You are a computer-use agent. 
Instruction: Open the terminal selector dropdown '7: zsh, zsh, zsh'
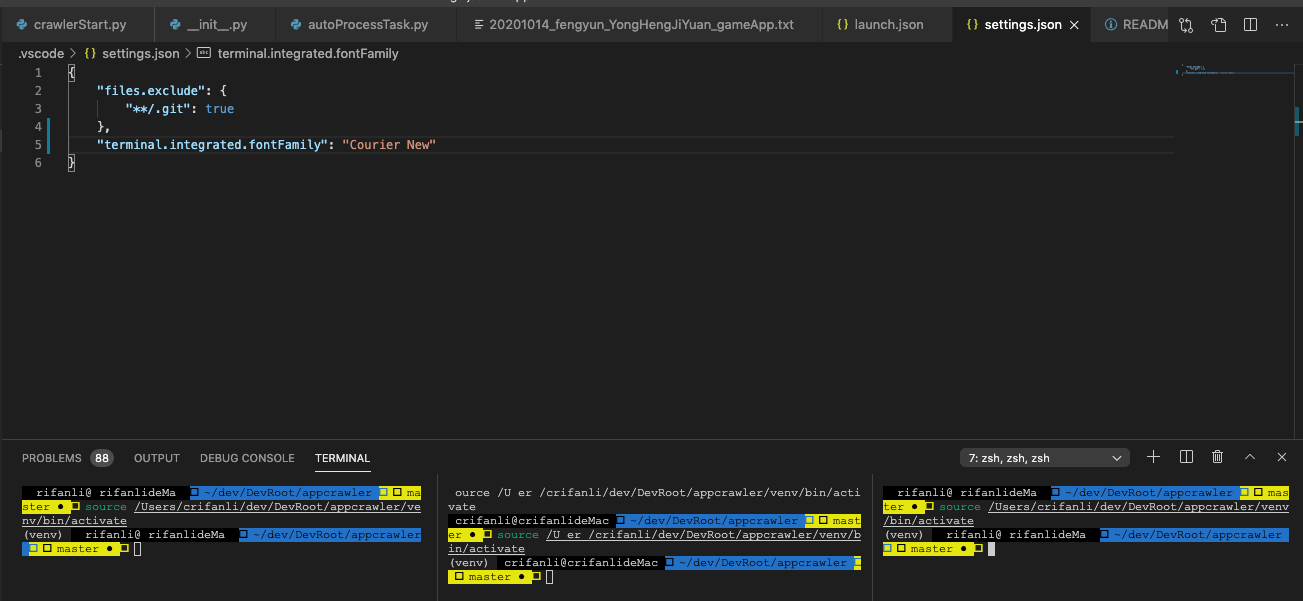click(1044, 458)
